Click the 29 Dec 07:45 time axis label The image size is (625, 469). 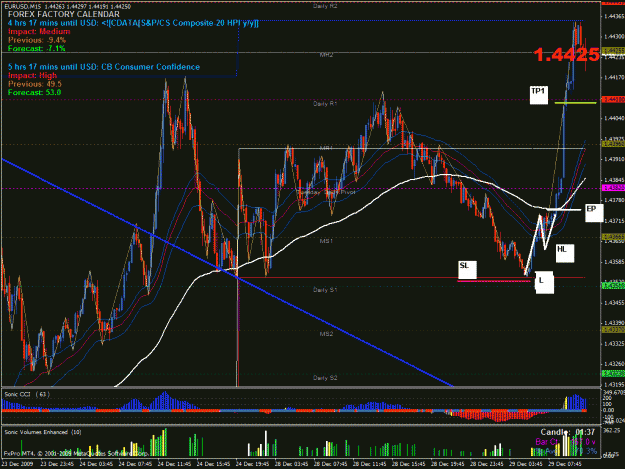coord(564,464)
